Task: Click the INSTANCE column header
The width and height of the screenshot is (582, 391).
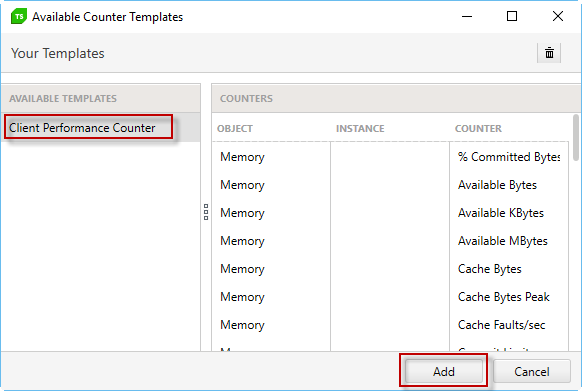Action: pyautogui.click(x=360, y=128)
